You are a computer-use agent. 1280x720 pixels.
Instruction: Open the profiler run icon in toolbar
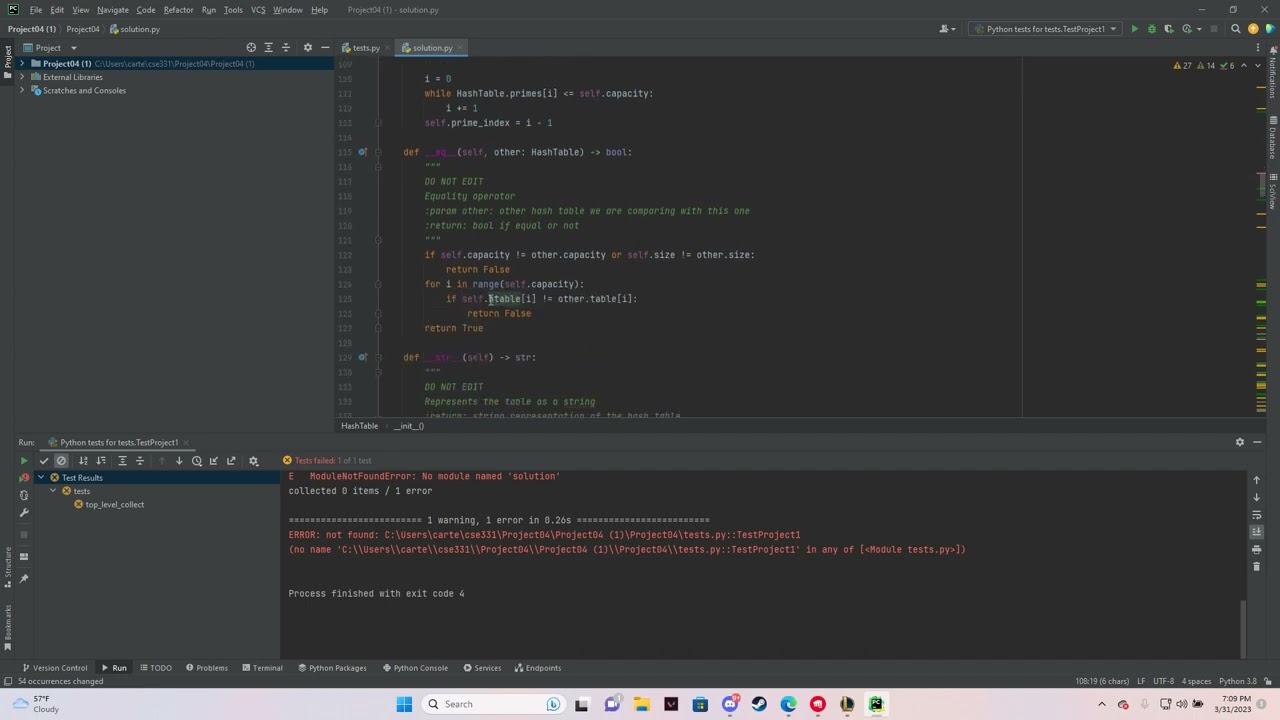click(x=1186, y=29)
